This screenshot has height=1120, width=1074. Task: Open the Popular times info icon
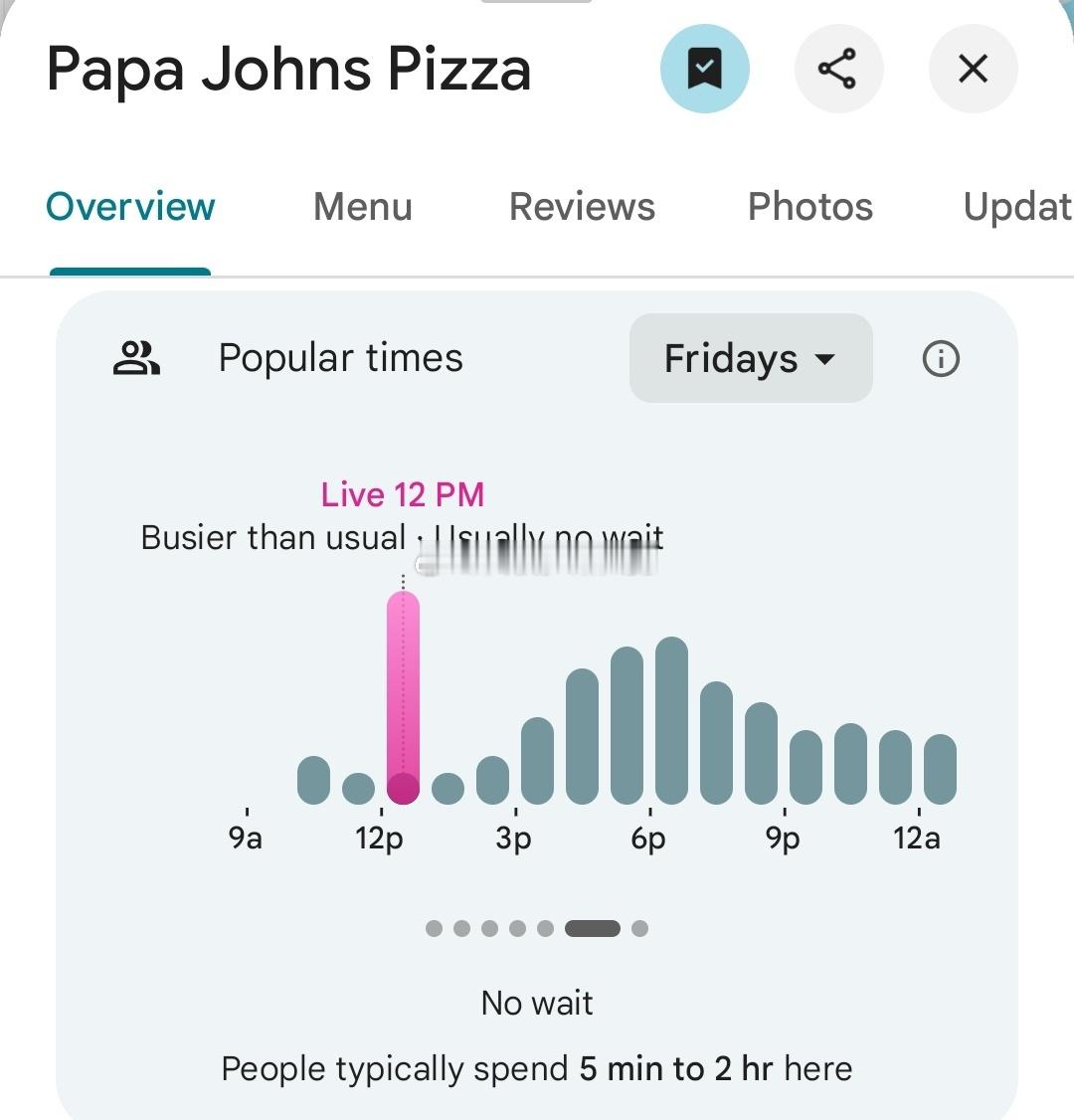pyautogui.click(x=941, y=358)
